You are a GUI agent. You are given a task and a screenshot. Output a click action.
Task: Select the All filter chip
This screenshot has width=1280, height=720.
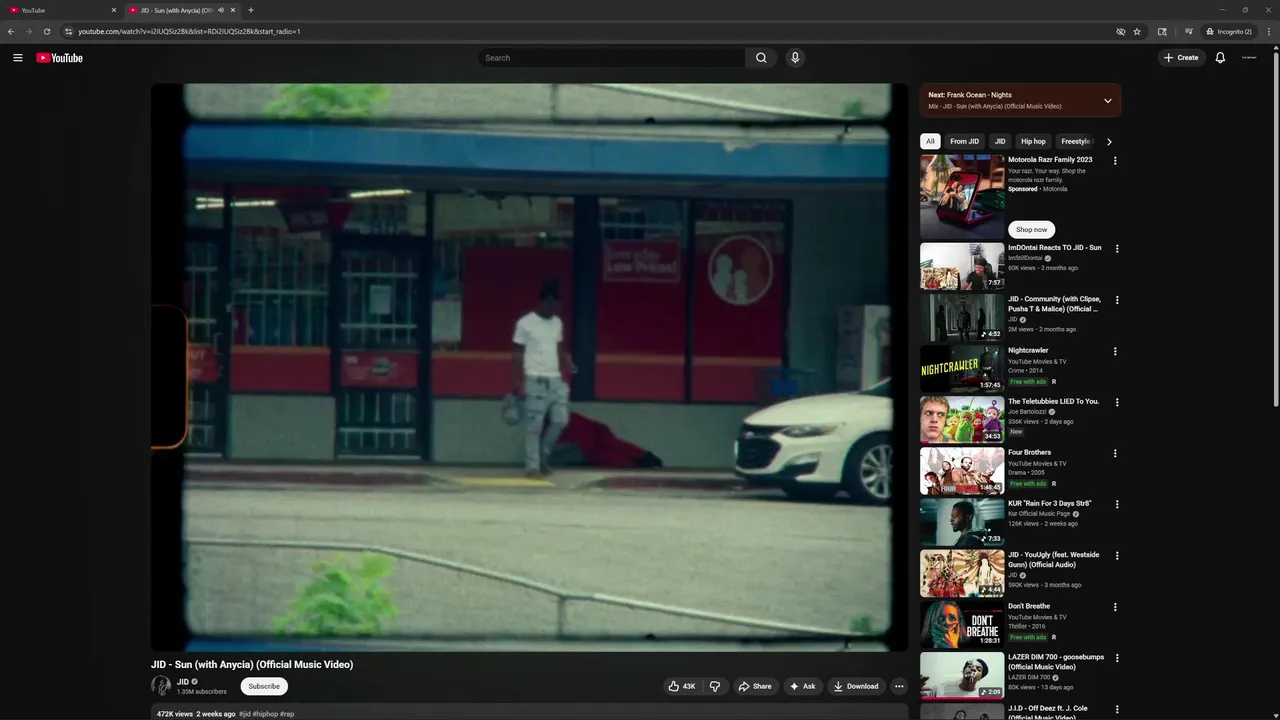pyautogui.click(x=930, y=141)
